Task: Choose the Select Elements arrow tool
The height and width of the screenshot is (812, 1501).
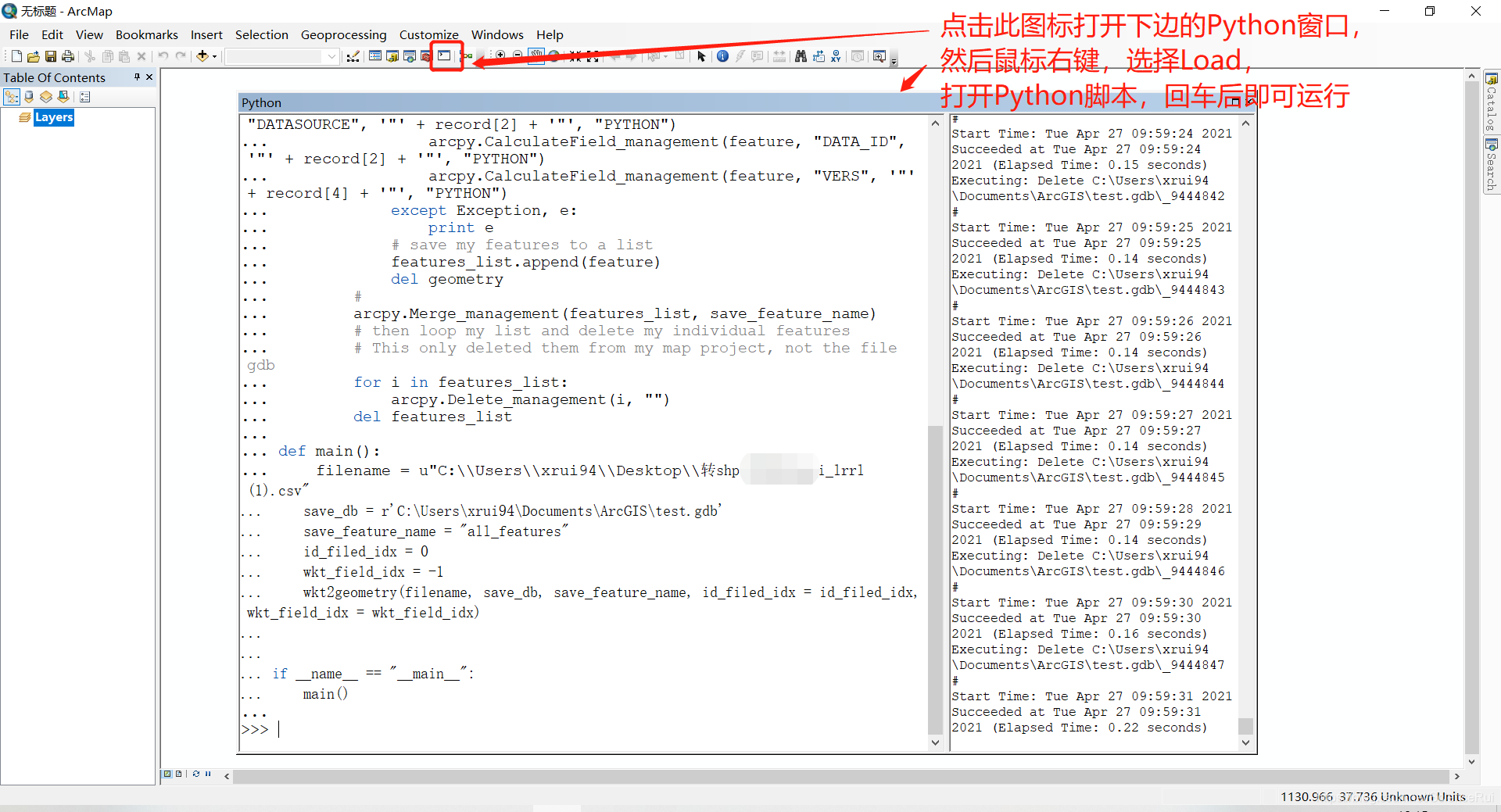Action: pyautogui.click(x=701, y=56)
